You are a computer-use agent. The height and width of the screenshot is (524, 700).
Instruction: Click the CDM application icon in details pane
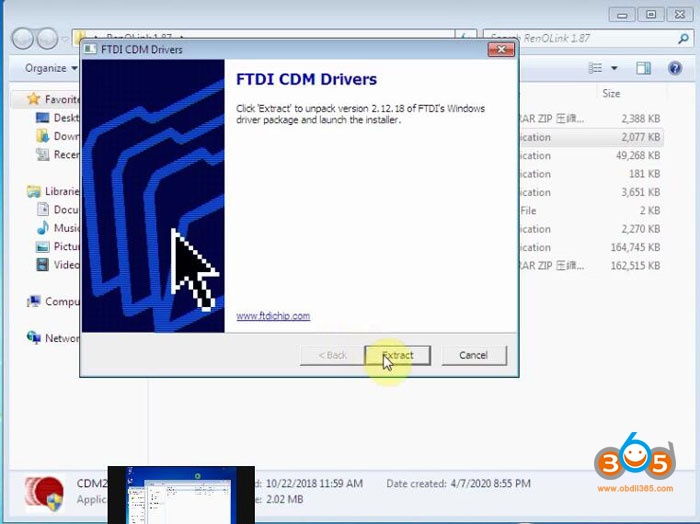pyautogui.click(x=44, y=494)
